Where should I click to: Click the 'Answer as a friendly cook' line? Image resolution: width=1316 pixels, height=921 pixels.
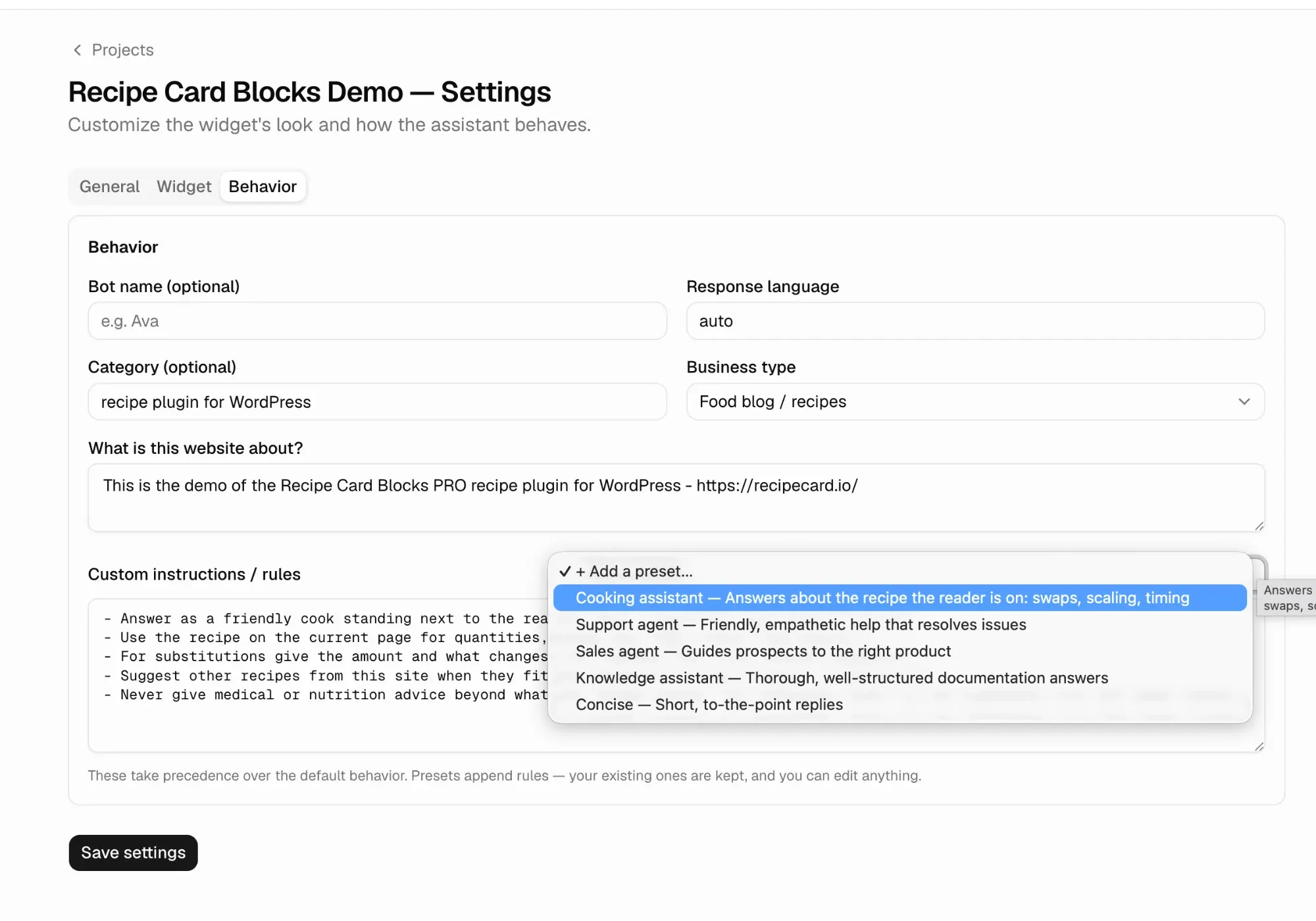[x=326, y=618]
